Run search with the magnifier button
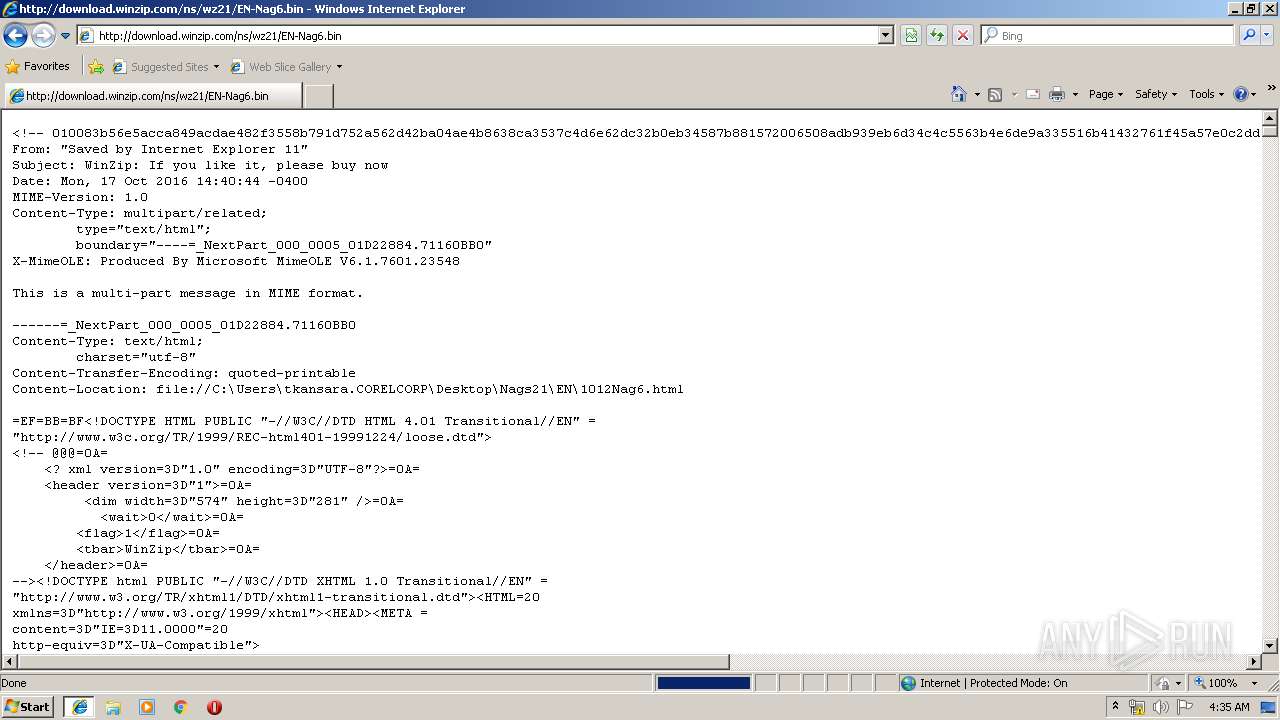Screen dimensions: 1280x720 tap(1249, 35)
